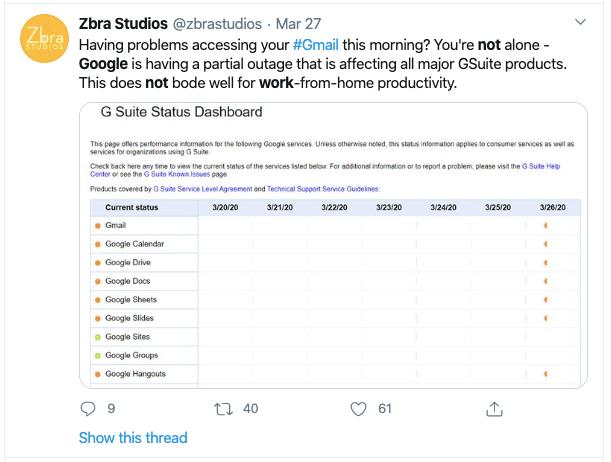This screenshot has width=611, height=462.
Task: Like the tweet with heart icon
Action: pyautogui.click(x=359, y=408)
